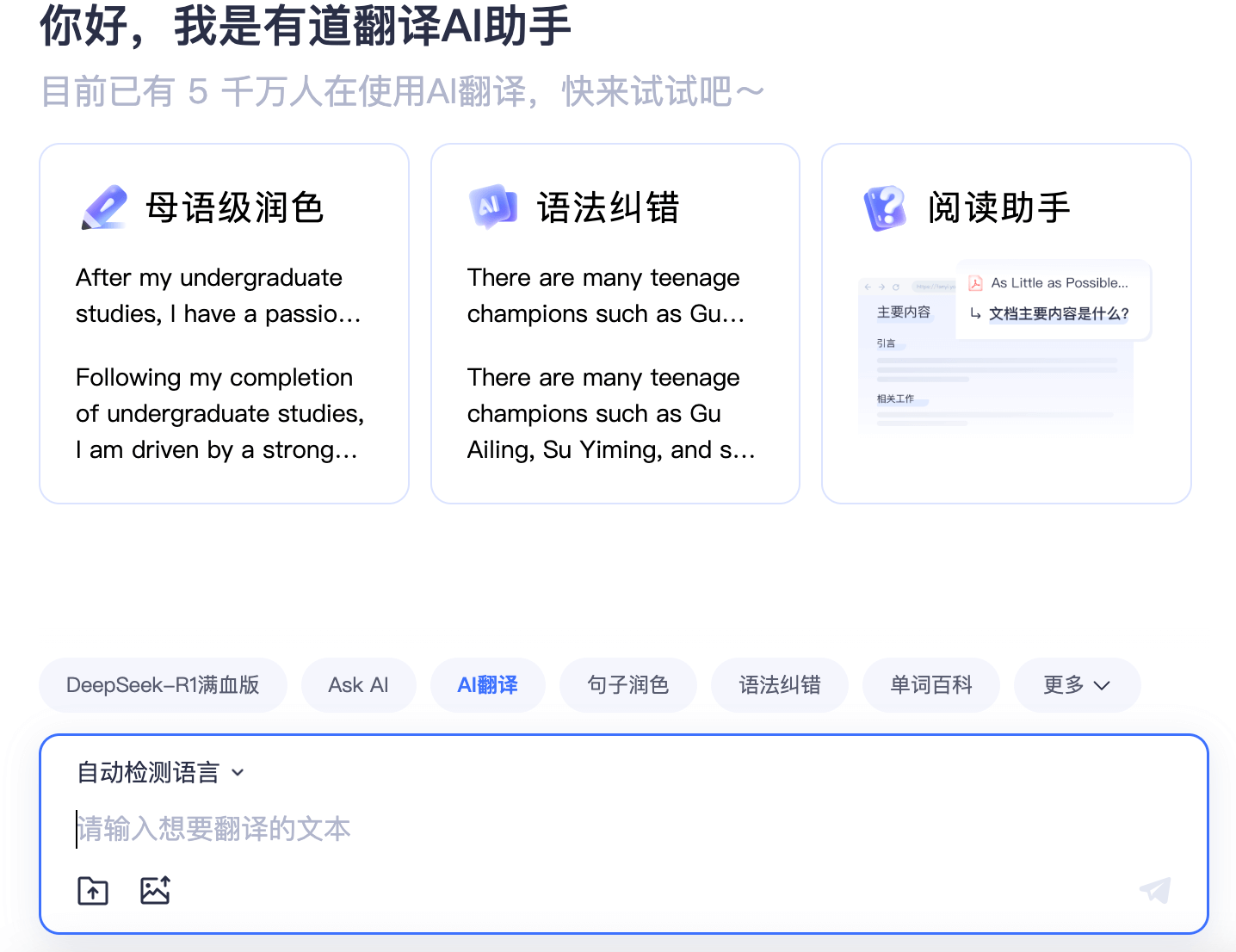The width and height of the screenshot is (1236, 952).
Task: Click the 语法纠错 pill button
Action: point(779,685)
